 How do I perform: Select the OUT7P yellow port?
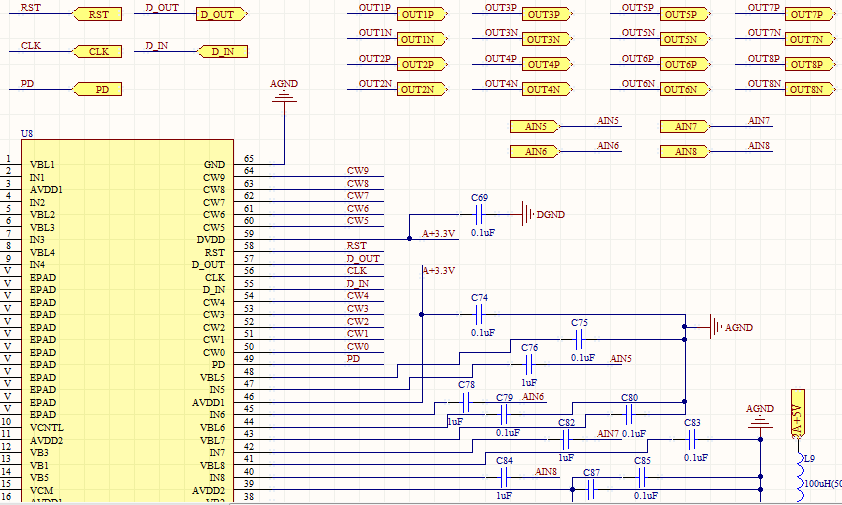[x=810, y=15]
